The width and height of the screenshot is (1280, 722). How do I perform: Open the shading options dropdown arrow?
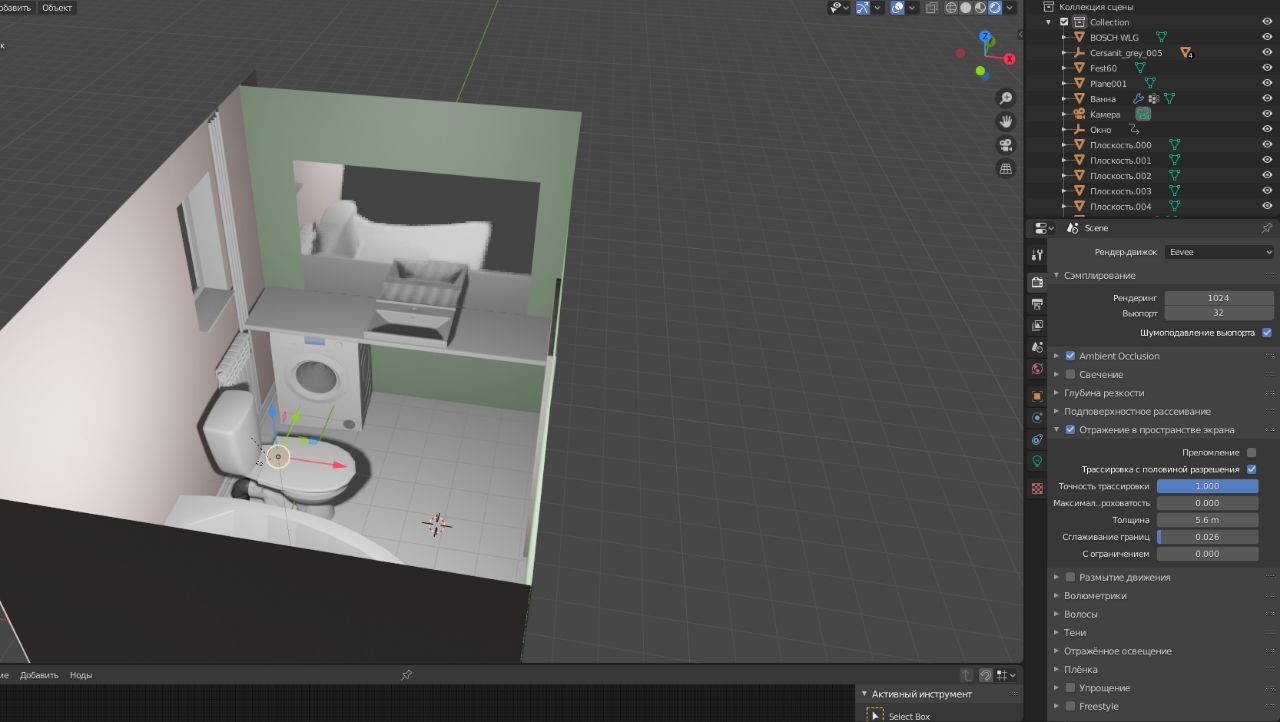[x=1011, y=7]
